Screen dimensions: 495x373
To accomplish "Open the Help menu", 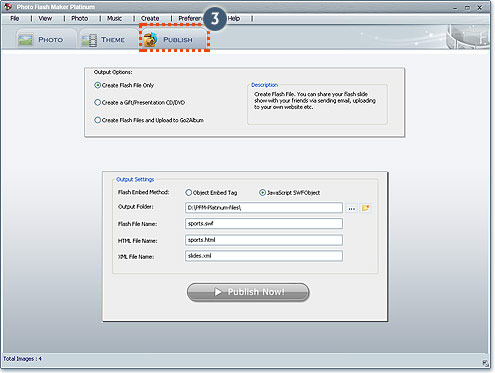I will (x=234, y=19).
